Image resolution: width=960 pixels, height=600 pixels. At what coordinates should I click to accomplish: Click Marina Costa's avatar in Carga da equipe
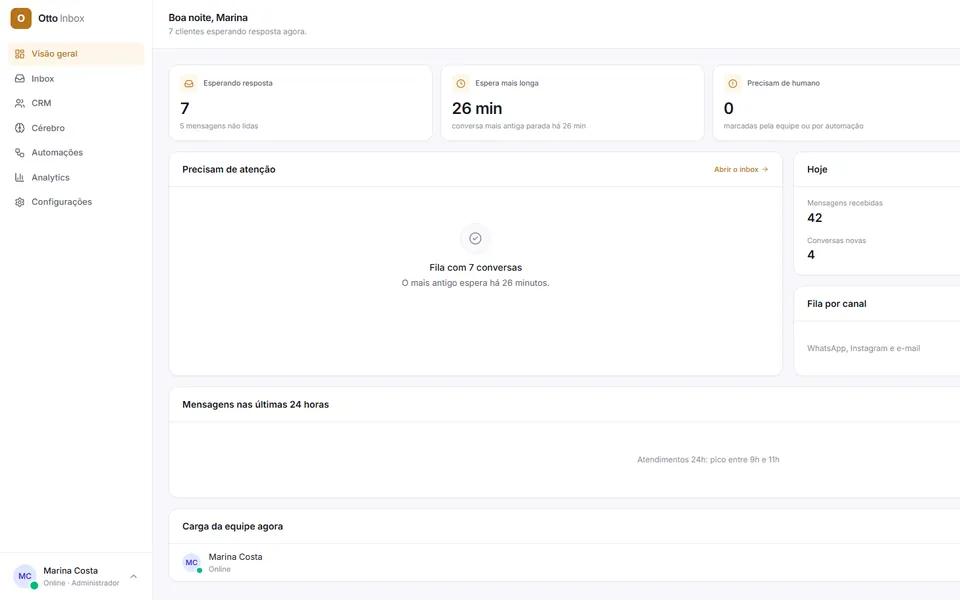192,562
